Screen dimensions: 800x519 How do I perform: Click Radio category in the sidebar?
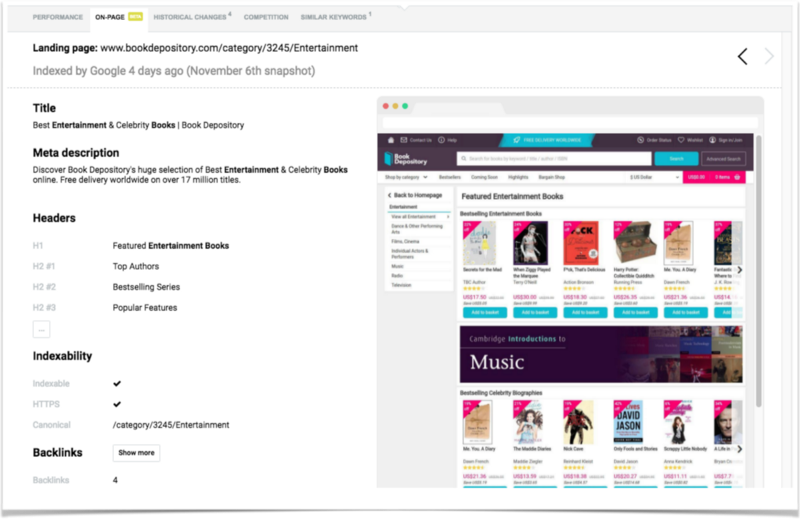[397, 276]
